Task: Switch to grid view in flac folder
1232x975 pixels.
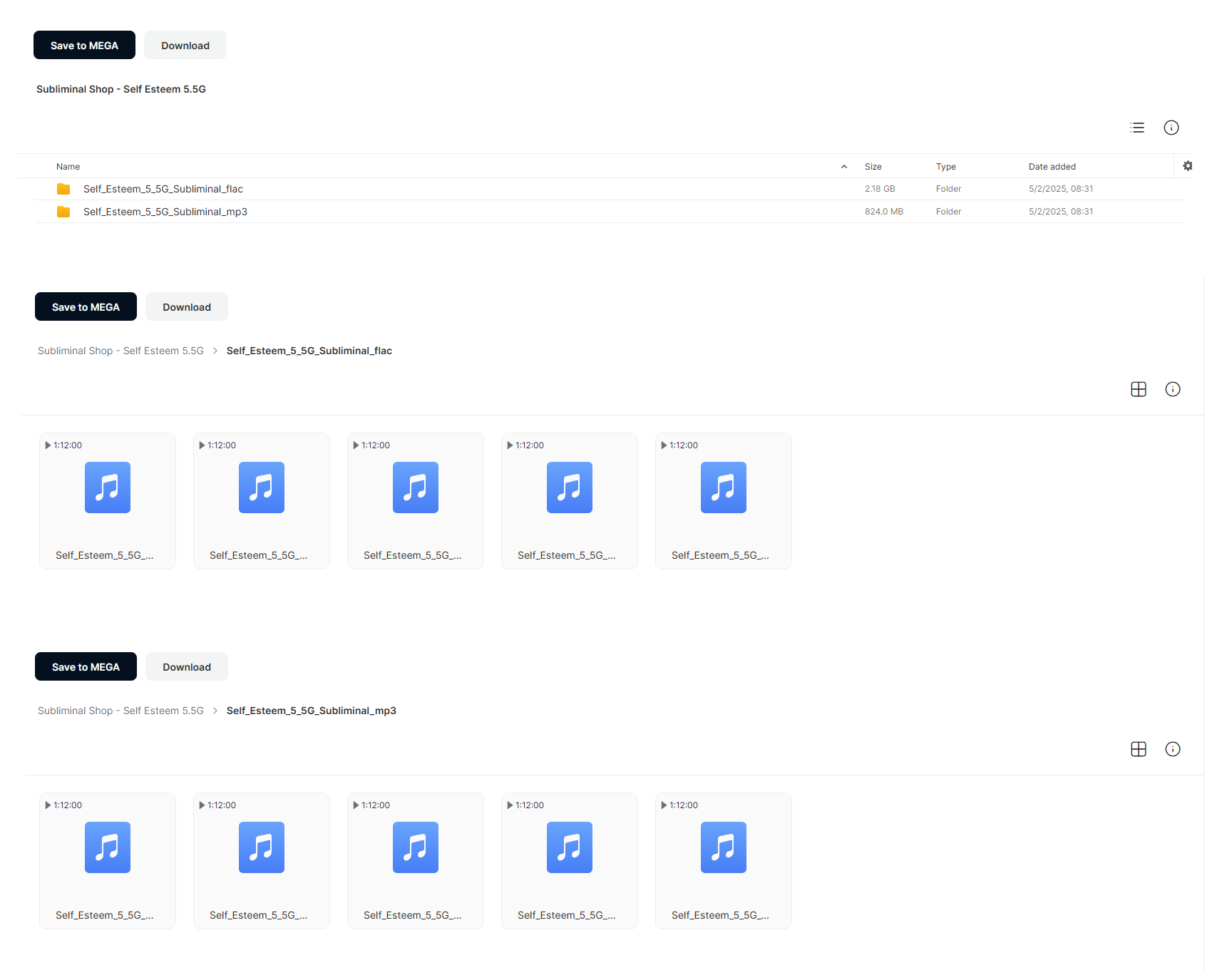Action: coord(1139,389)
